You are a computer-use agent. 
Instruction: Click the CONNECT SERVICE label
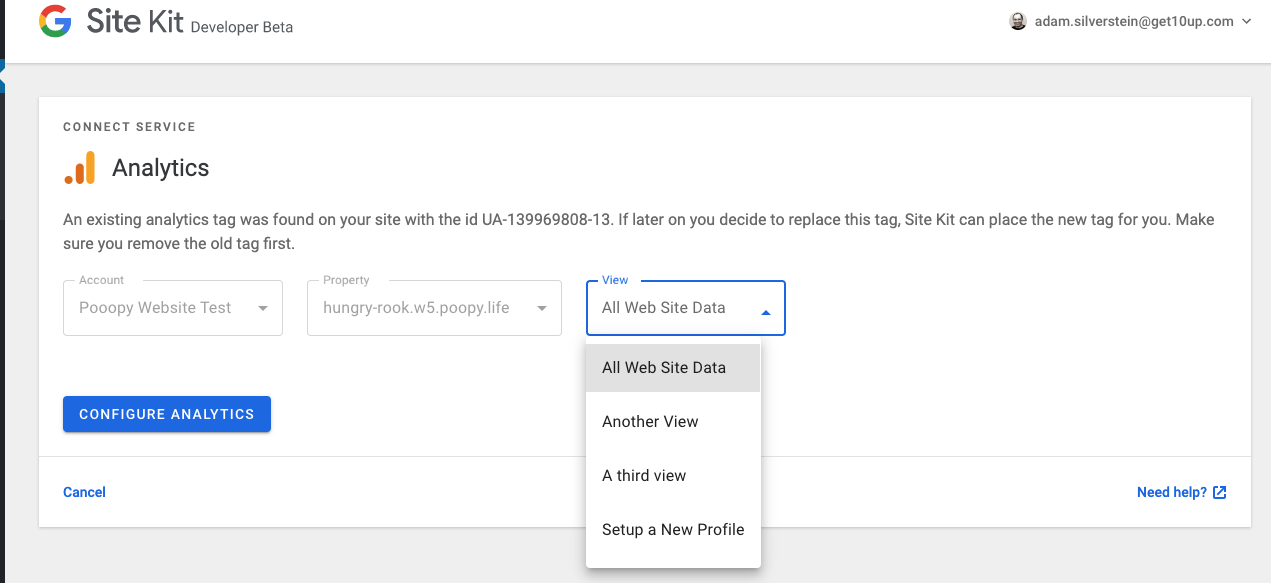[129, 127]
